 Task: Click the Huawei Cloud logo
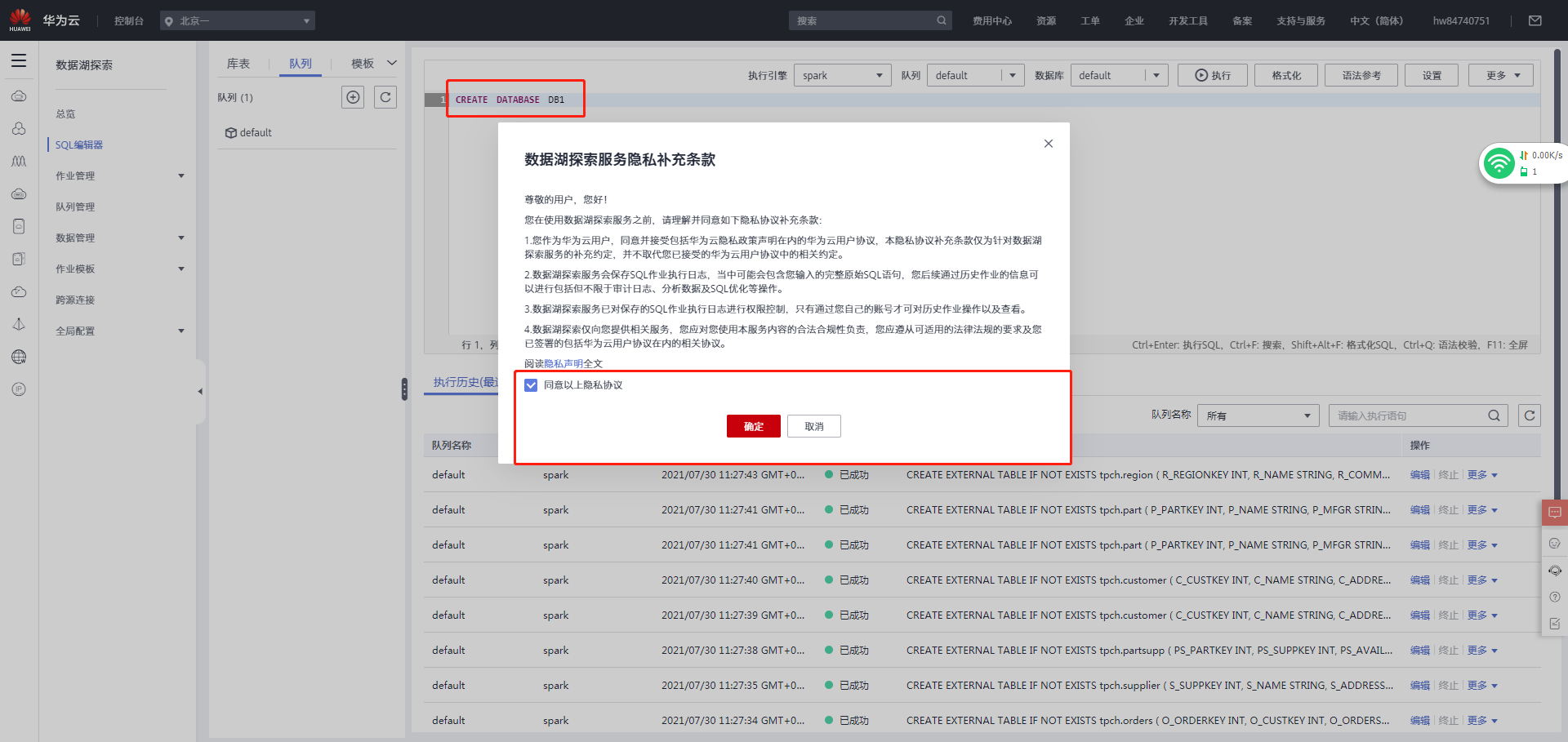pyautogui.click(x=20, y=20)
